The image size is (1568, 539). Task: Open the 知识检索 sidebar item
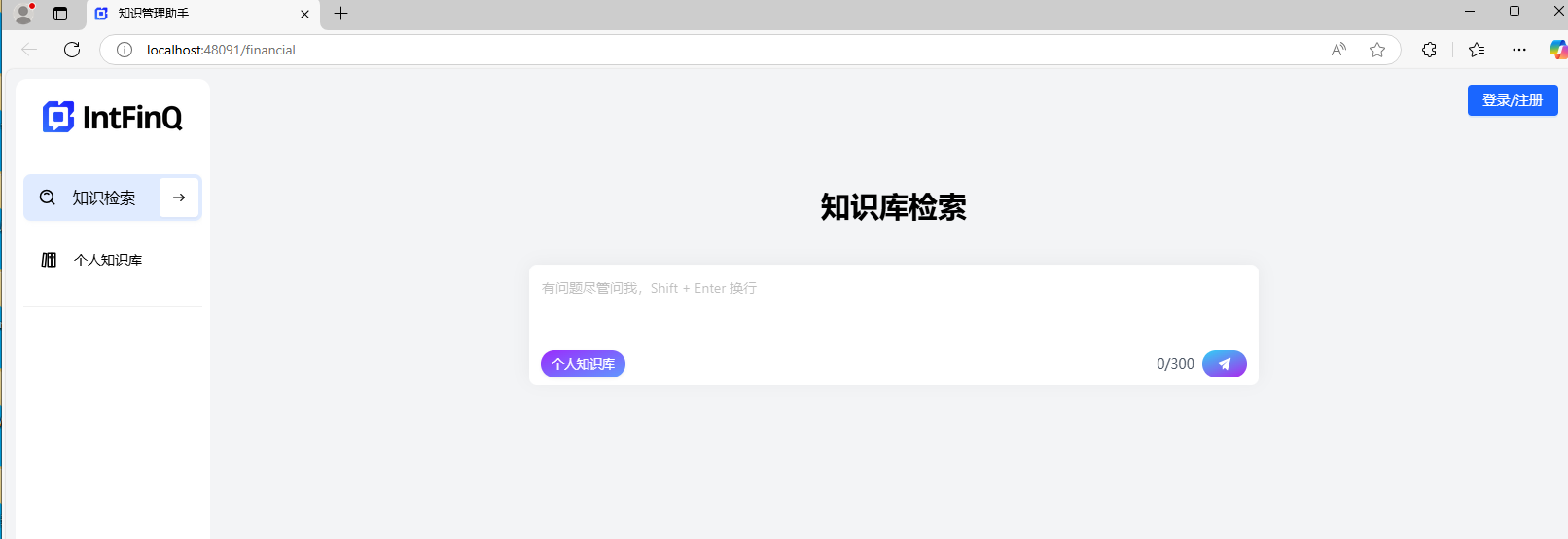click(x=113, y=198)
